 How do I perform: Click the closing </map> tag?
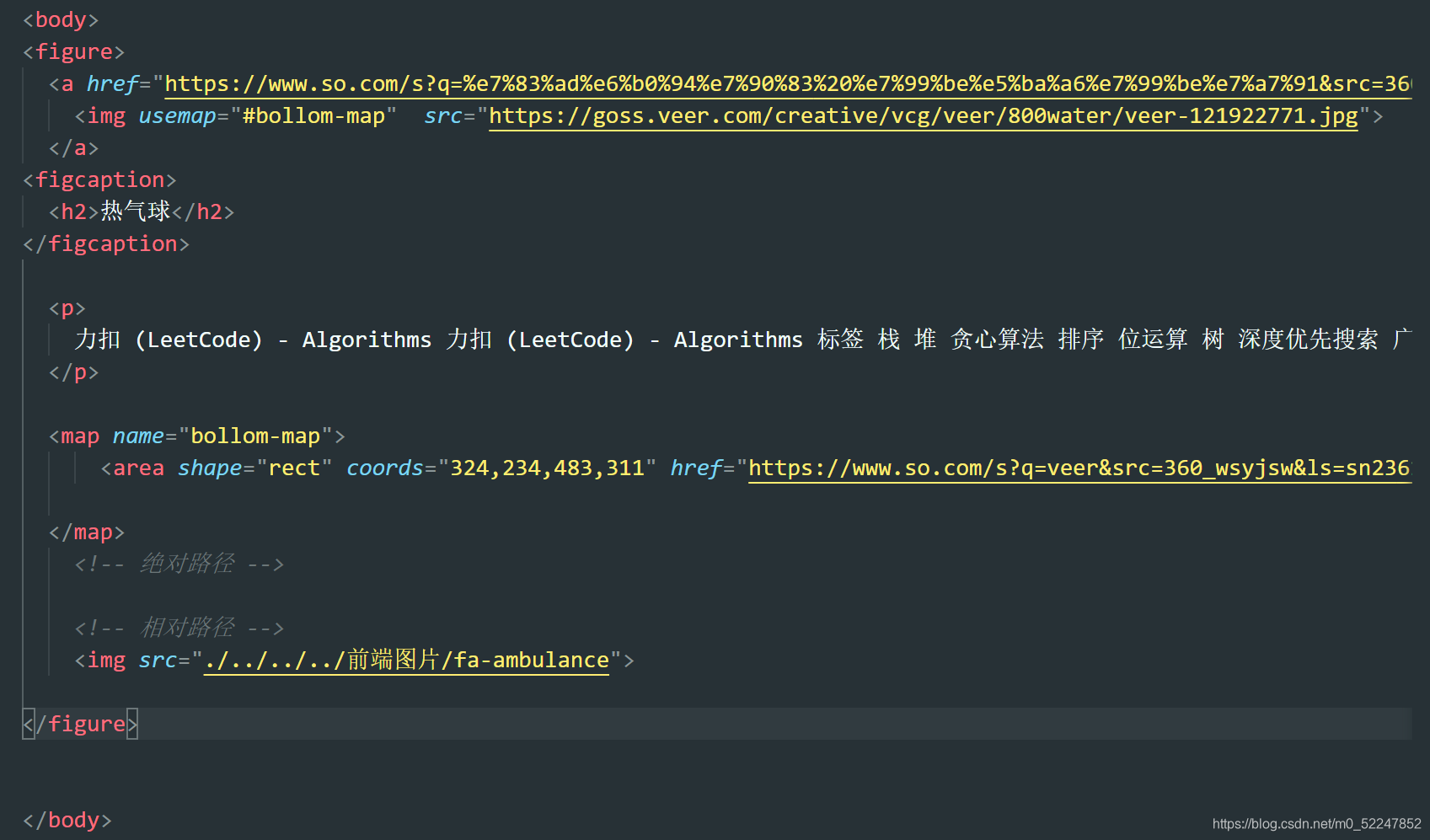(x=87, y=532)
